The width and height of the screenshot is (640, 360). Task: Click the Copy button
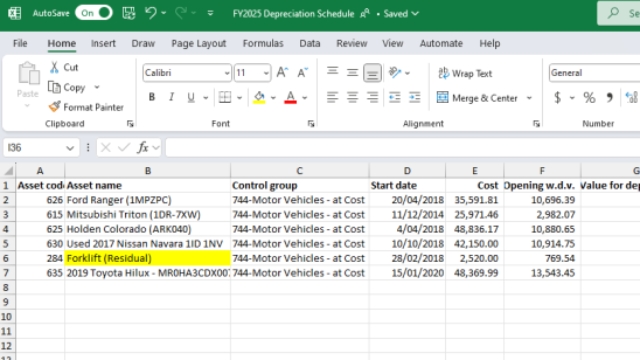(67, 87)
